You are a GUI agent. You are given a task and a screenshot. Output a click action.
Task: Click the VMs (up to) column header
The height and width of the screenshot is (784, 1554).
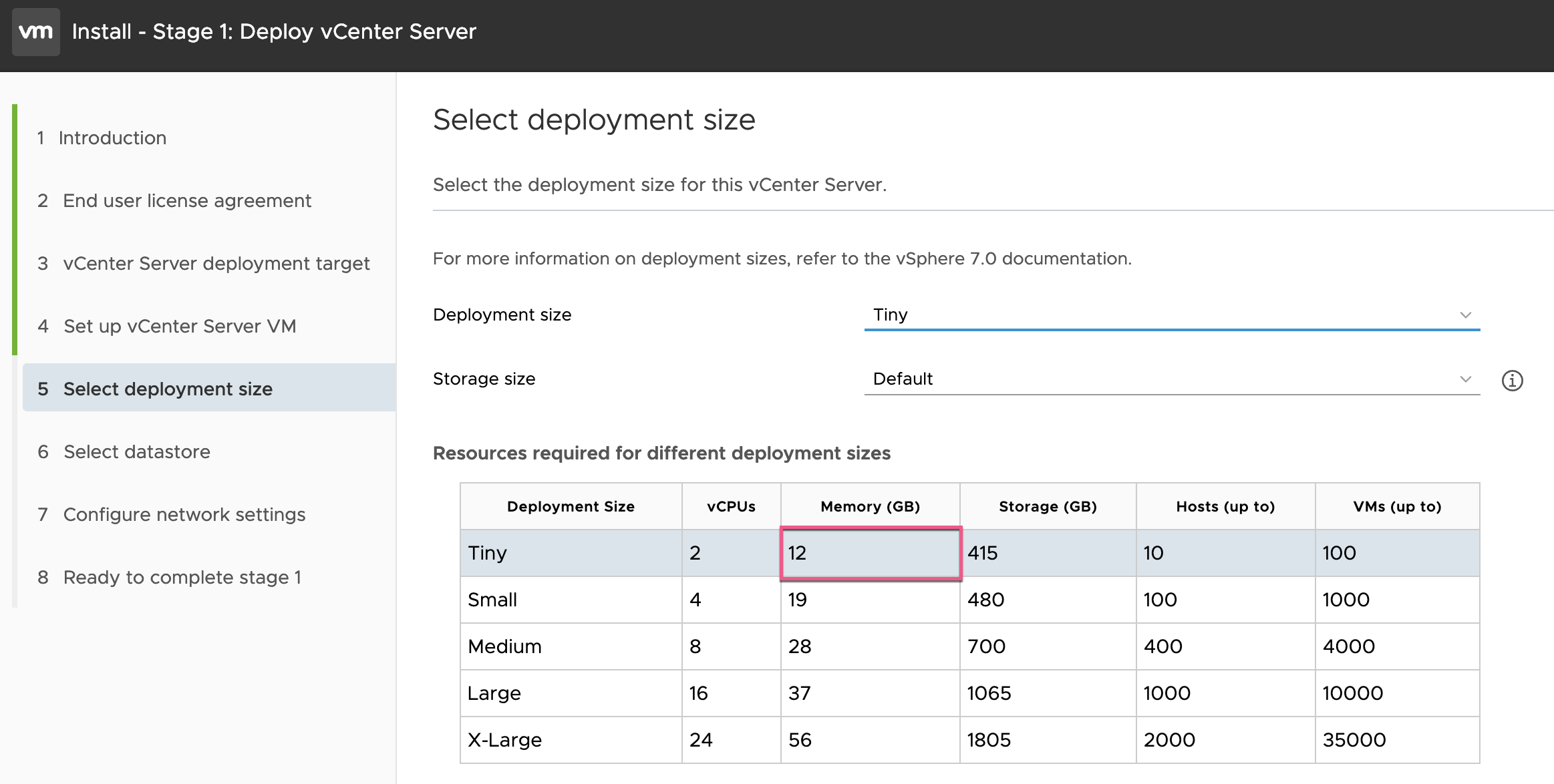[x=1397, y=506]
